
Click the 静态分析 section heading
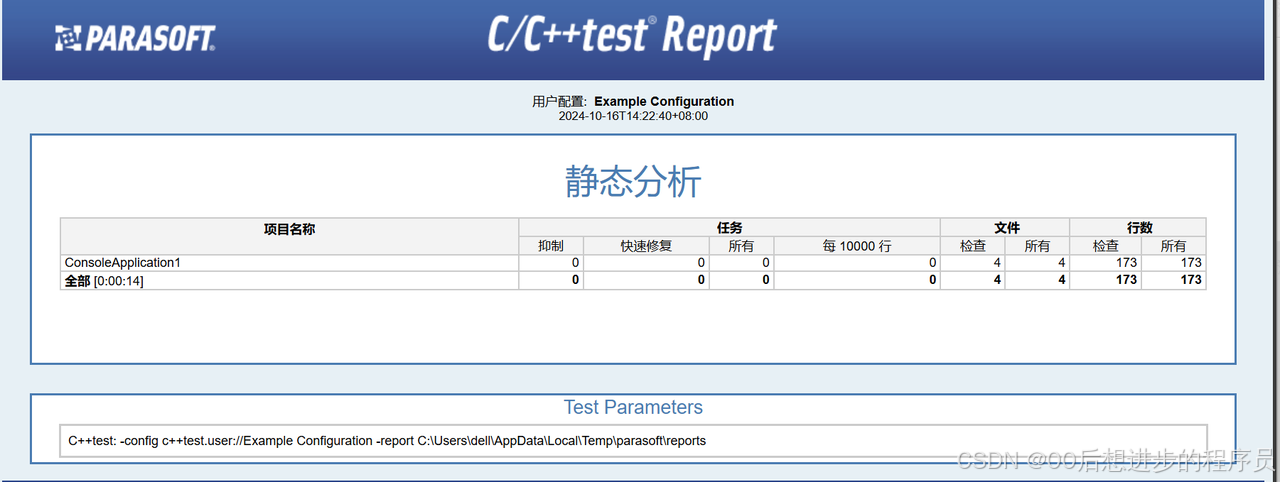[x=633, y=182]
